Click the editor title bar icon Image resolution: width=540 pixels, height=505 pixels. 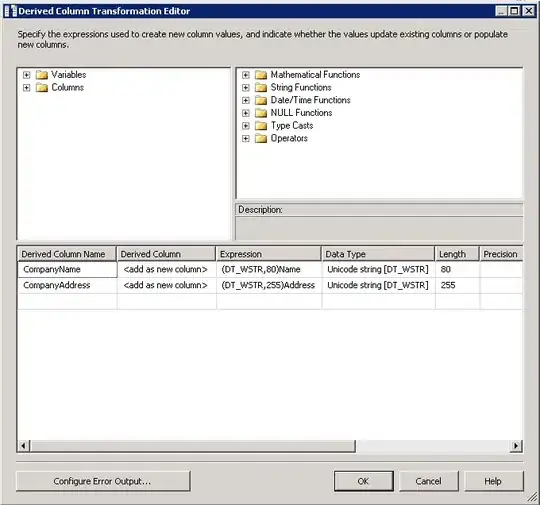(x=11, y=11)
